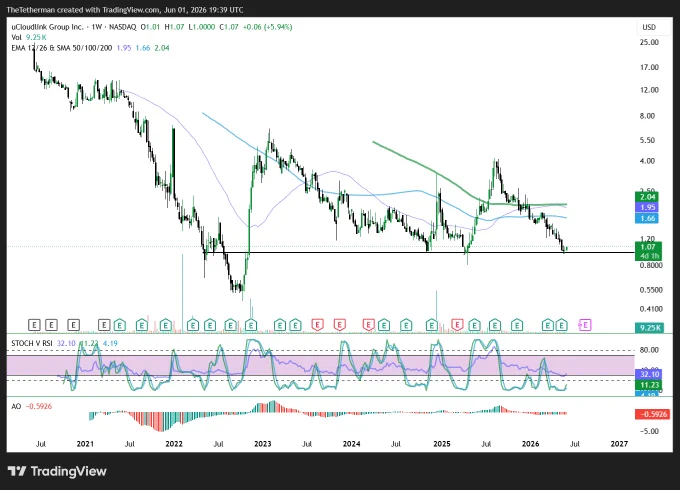The width and height of the screenshot is (680, 490).
Task: Click the 17.00 price axis label
Action: pos(649,67)
